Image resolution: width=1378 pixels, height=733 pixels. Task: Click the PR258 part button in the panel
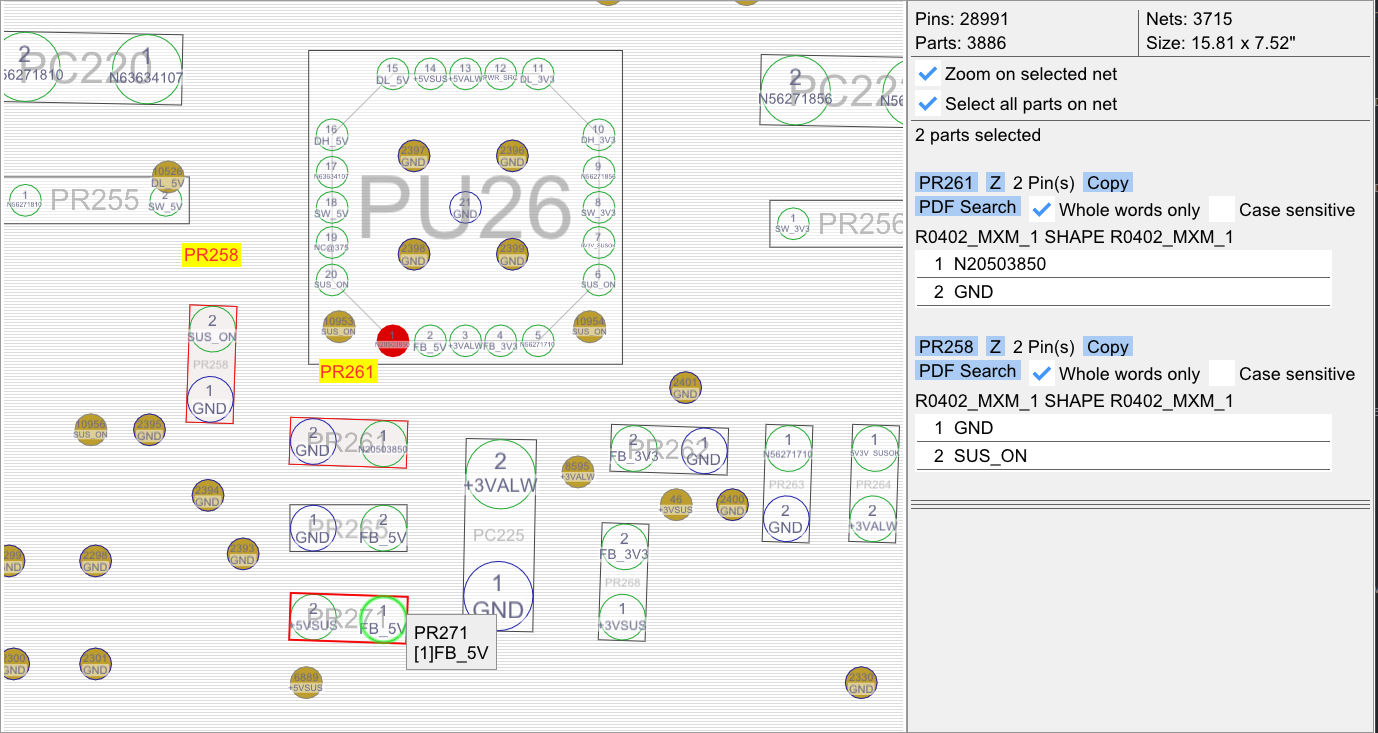(x=946, y=346)
